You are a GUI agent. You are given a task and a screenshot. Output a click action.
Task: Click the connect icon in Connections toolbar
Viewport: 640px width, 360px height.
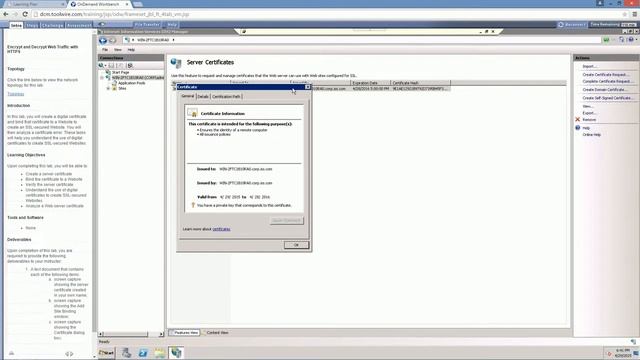point(101,65)
